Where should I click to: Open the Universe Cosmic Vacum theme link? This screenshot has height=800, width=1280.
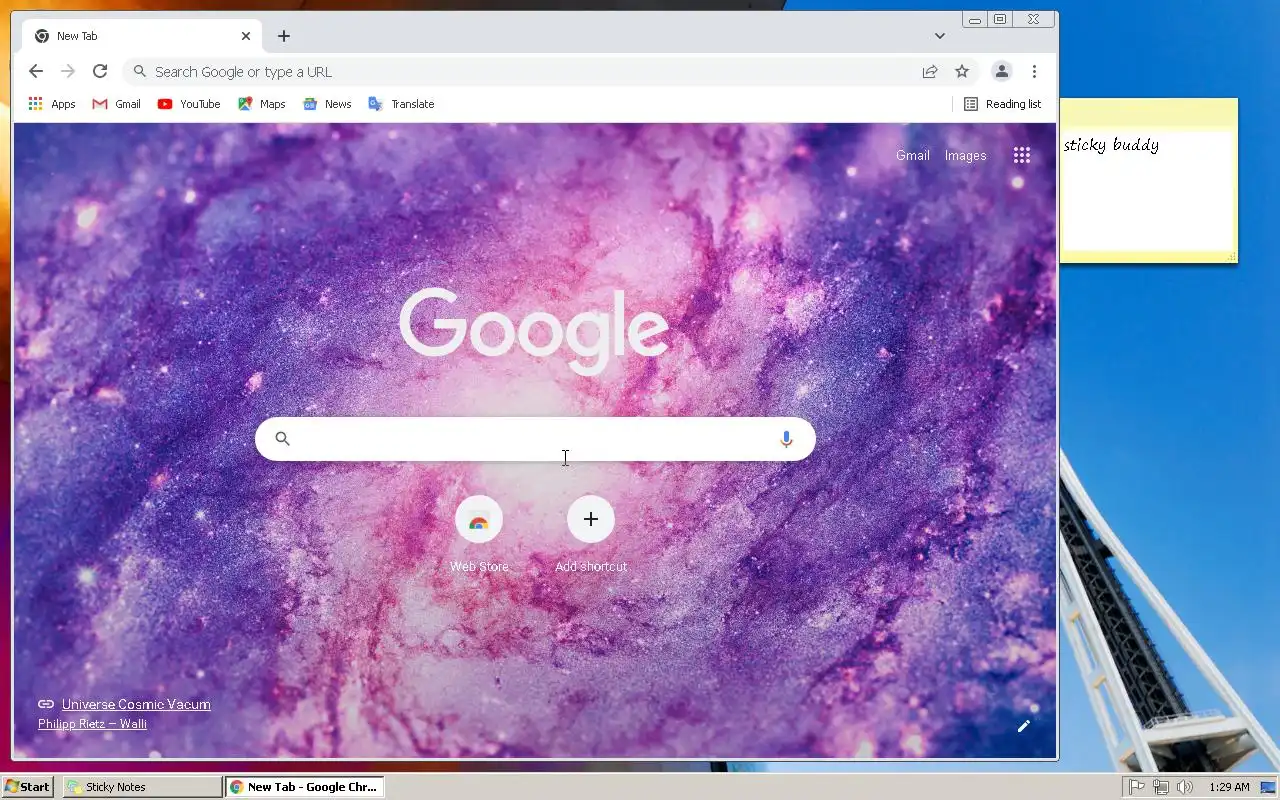click(x=136, y=704)
